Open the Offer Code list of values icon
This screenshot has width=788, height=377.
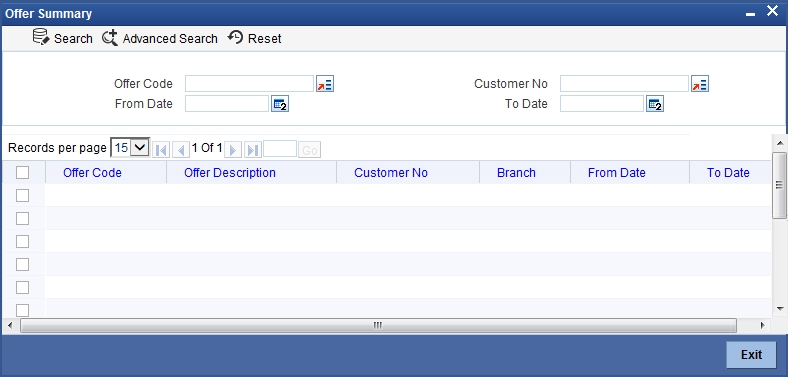tap(325, 84)
